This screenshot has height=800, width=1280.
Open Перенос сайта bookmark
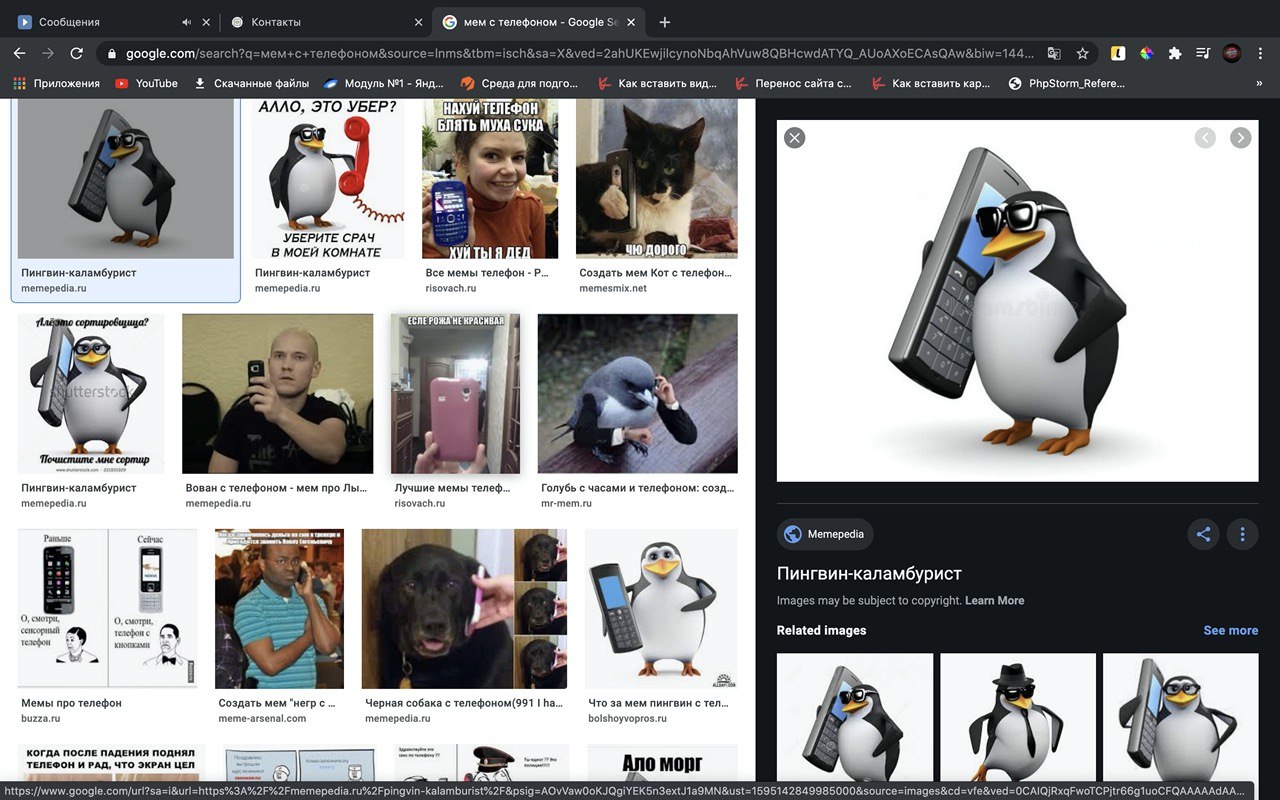pyautogui.click(x=794, y=83)
